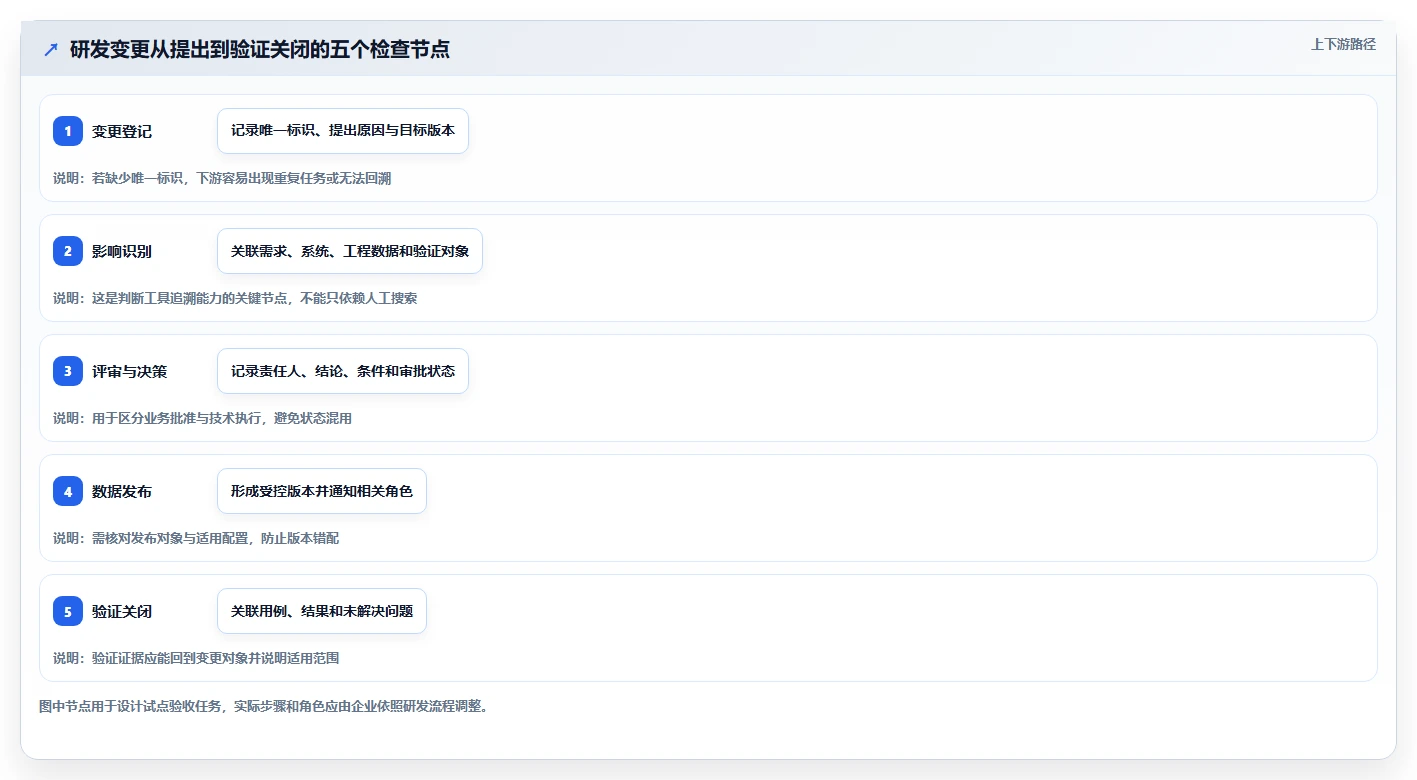Click the 记录责任人、结论、条件和审批状态 box
The width and height of the screenshot is (1417, 780).
pyautogui.click(x=343, y=371)
